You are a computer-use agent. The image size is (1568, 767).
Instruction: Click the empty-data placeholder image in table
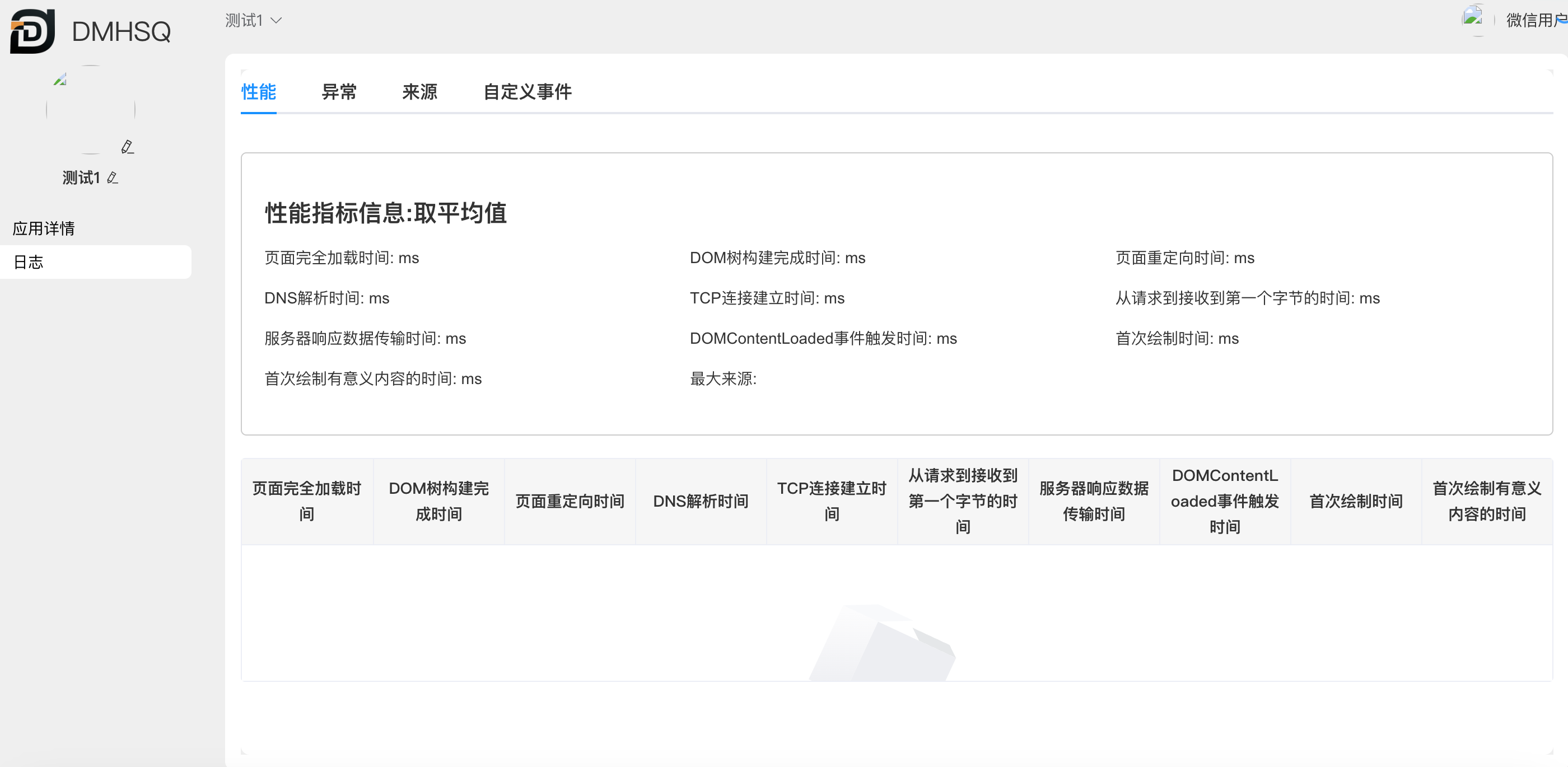883,642
